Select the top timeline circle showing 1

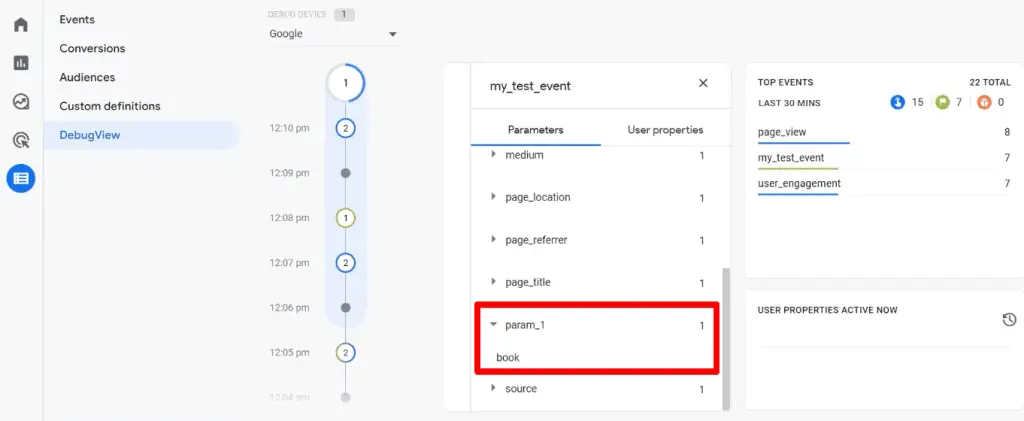[345, 84]
